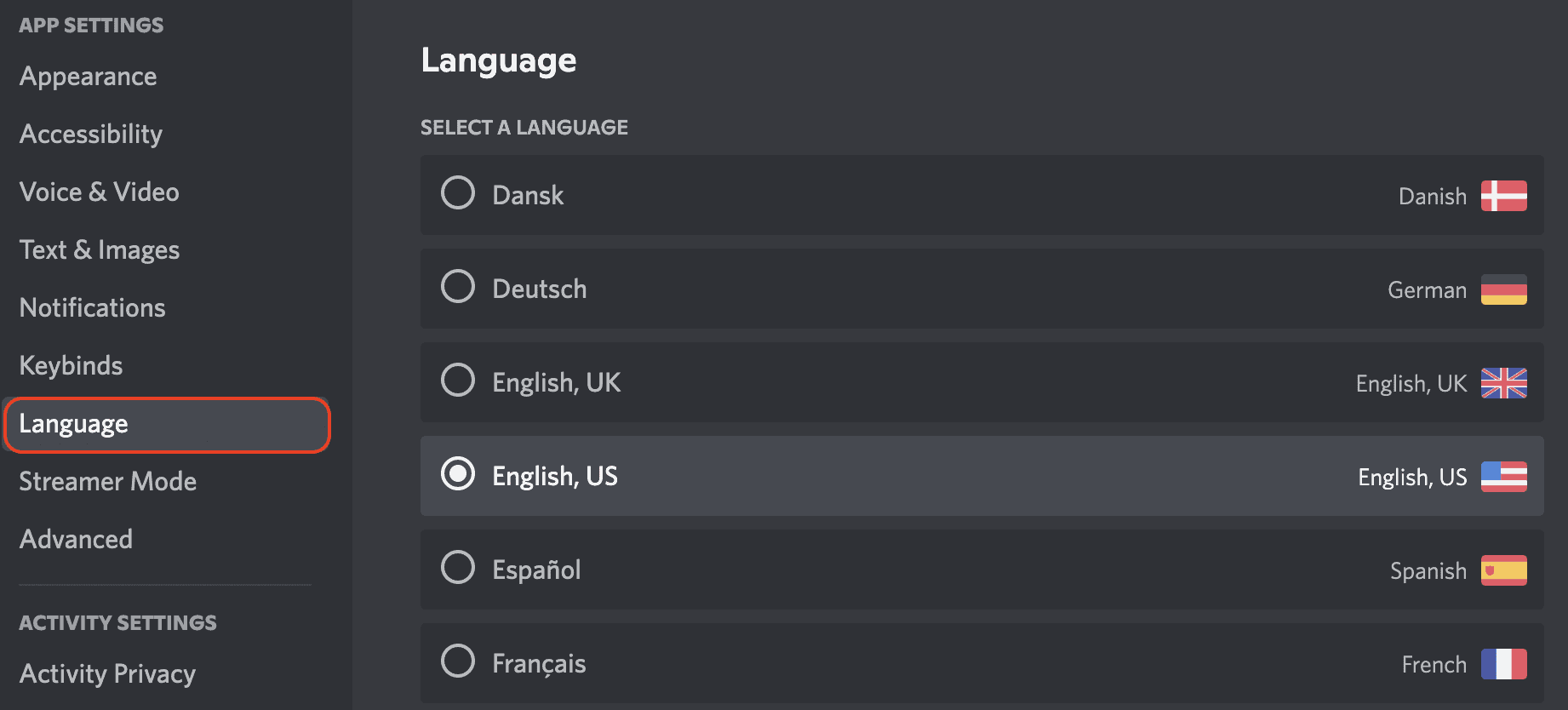
Task: Select the Français language radio button
Action: tap(458, 661)
